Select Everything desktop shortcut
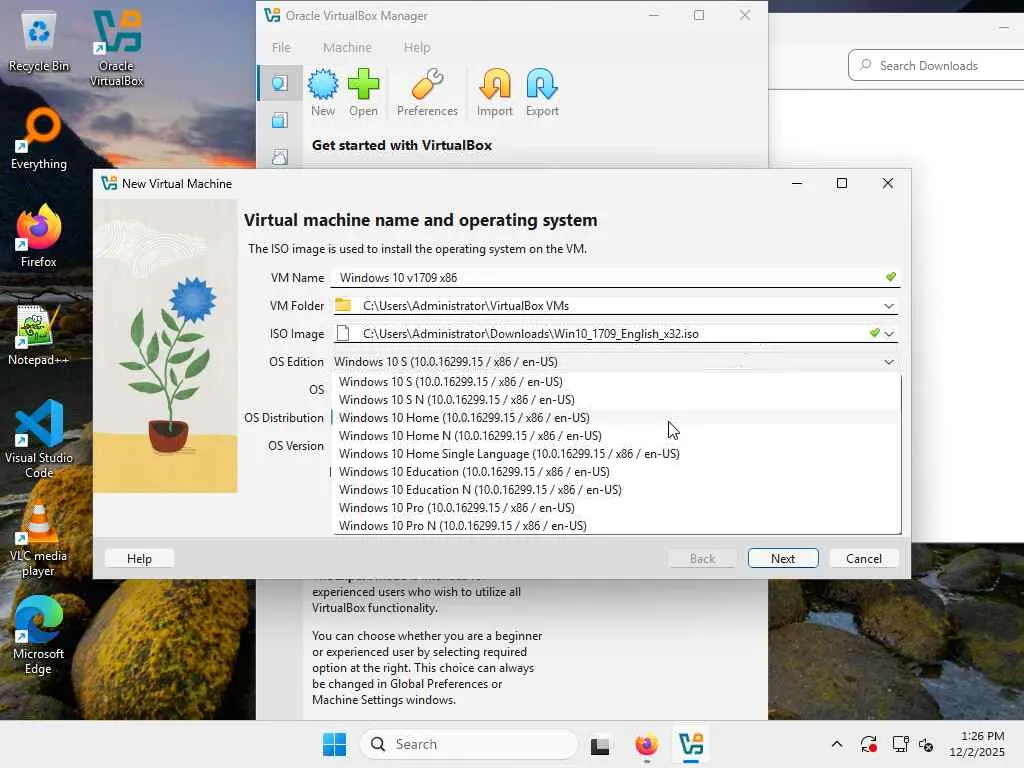Image resolution: width=1024 pixels, height=768 pixels. pyautogui.click(x=39, y=139)
